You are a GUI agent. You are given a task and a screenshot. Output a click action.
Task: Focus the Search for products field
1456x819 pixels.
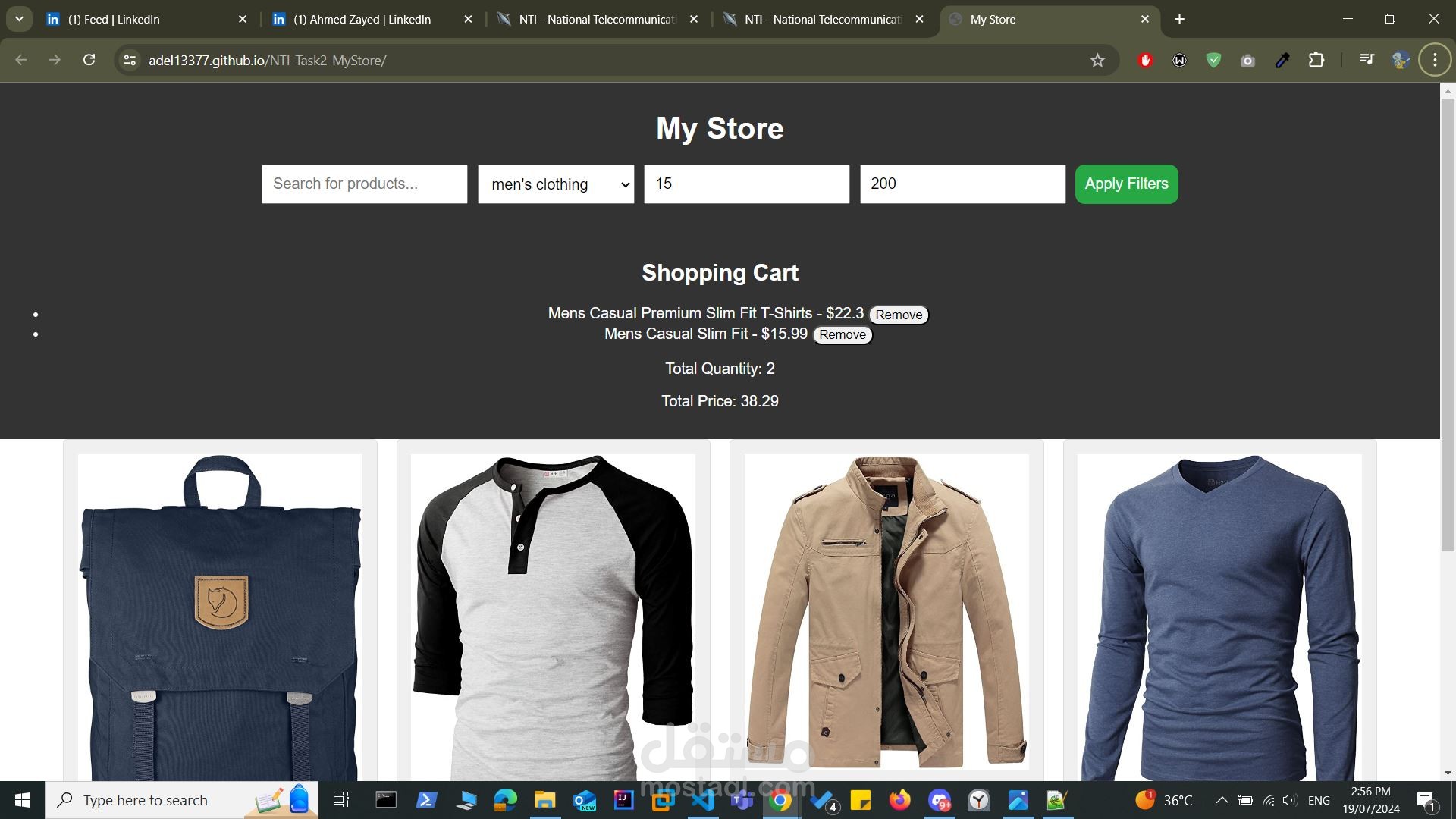click(365, 184)
